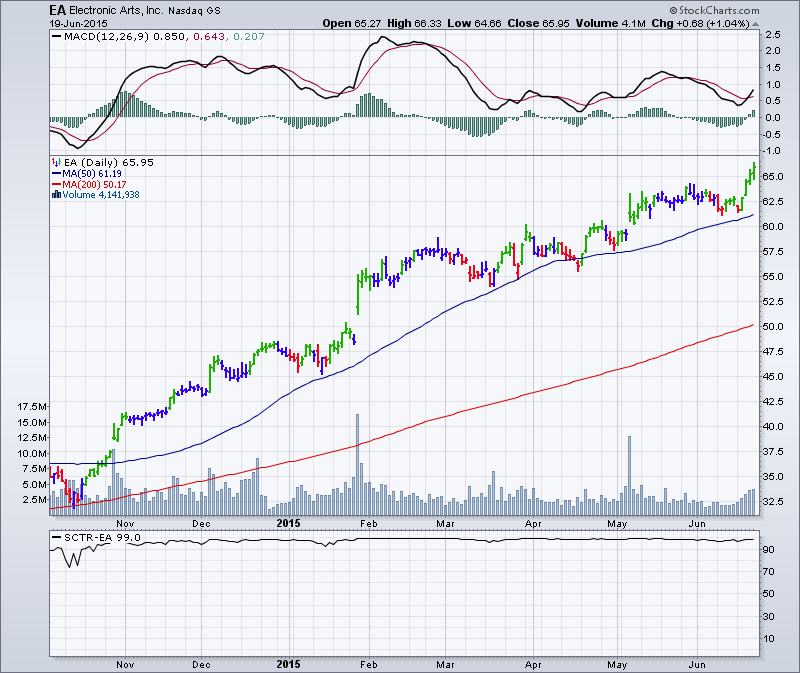This screenshot has height=673, width=800.
Task: Click the May label below the SCTR panel
Action: coord(617,664)
